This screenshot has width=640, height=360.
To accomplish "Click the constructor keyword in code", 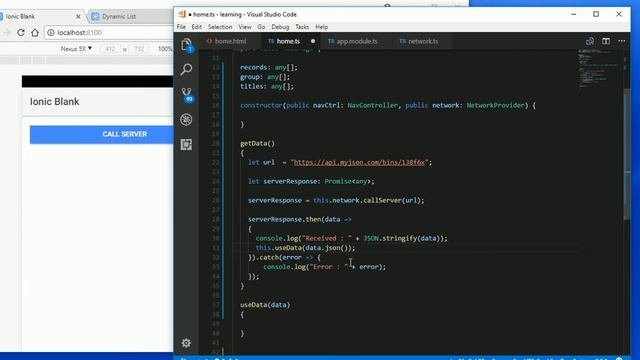I will tap(261, 105).
